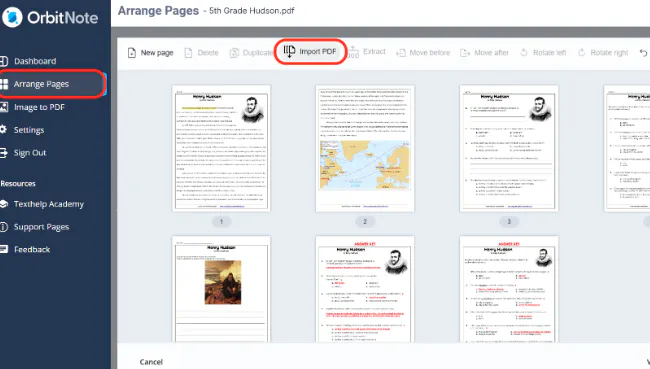Click the Rotate right tool

point(603,53)
